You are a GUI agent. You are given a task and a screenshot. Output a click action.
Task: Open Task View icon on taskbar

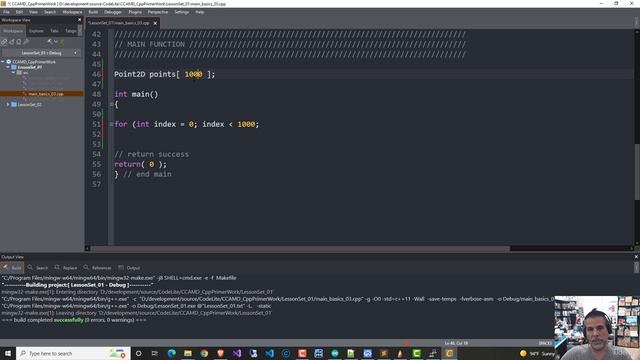[155, 353]
